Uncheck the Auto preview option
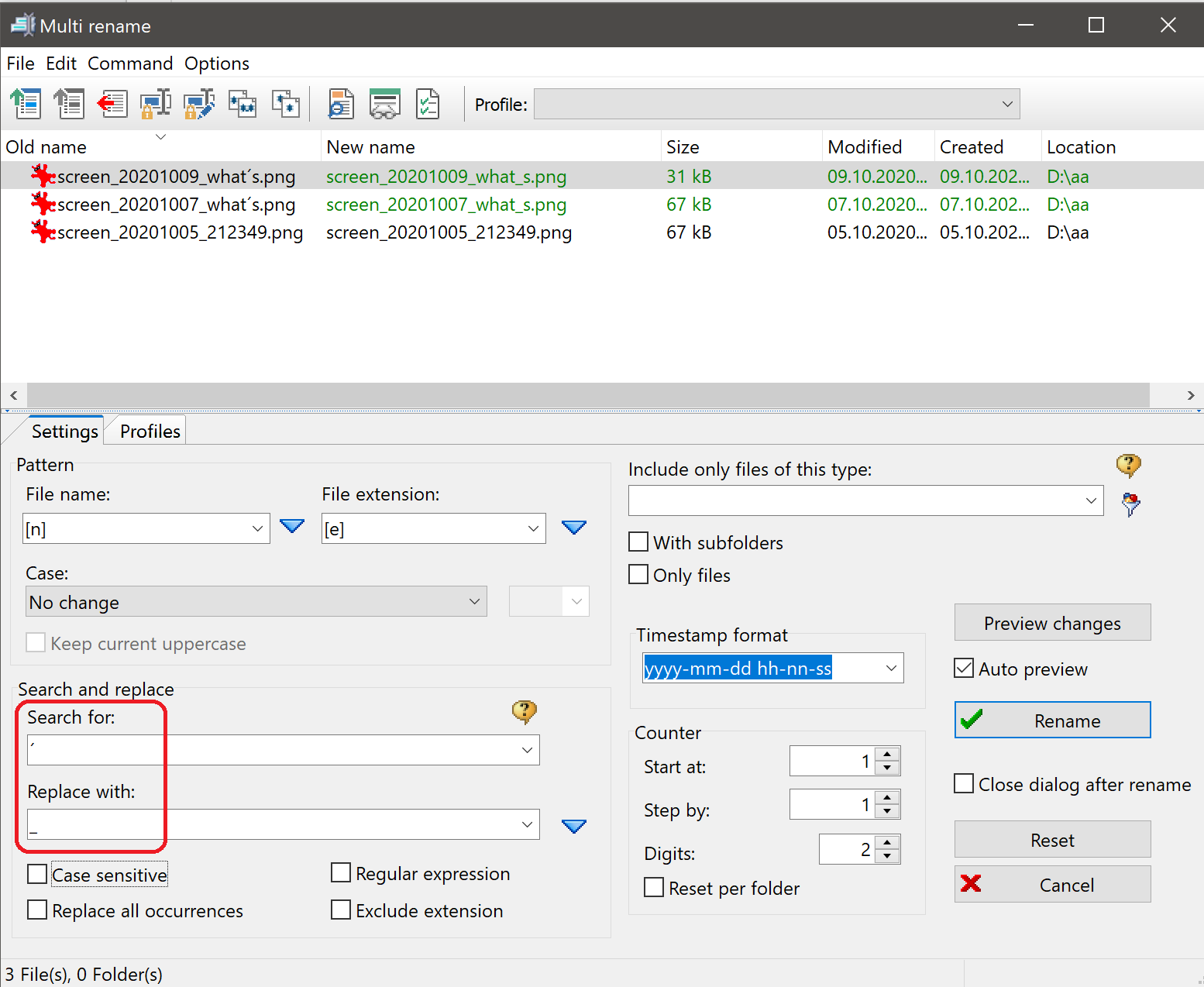 pos(964,669)
